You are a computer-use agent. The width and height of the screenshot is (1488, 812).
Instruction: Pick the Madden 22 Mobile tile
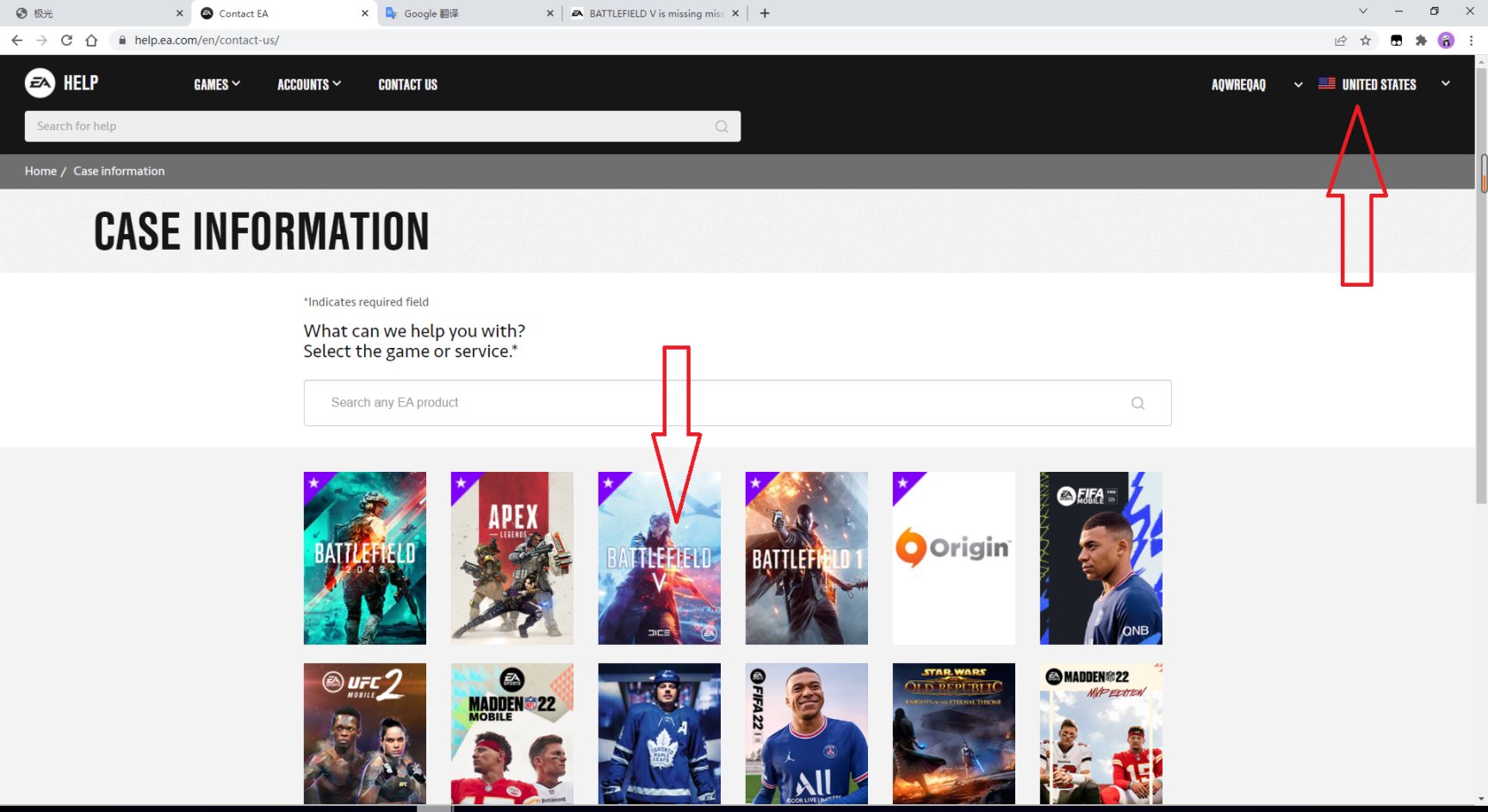[512, 734]
